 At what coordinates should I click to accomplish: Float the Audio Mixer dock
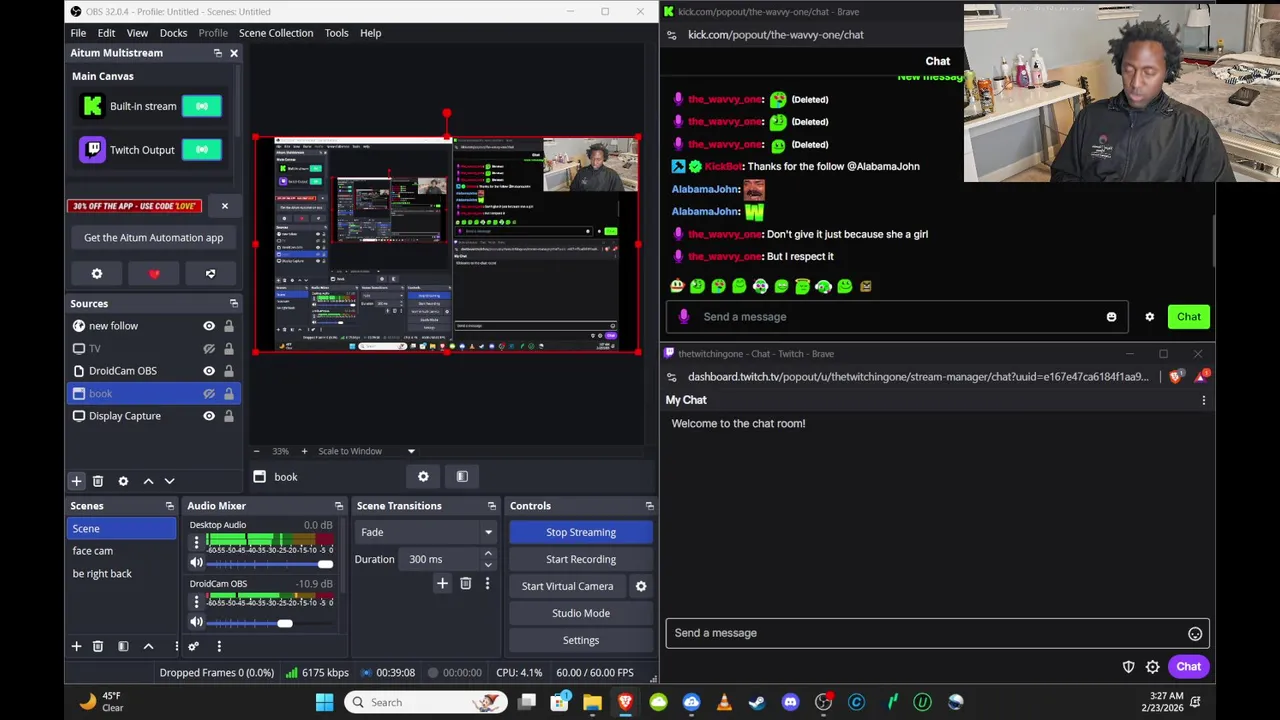click(338, 506)
